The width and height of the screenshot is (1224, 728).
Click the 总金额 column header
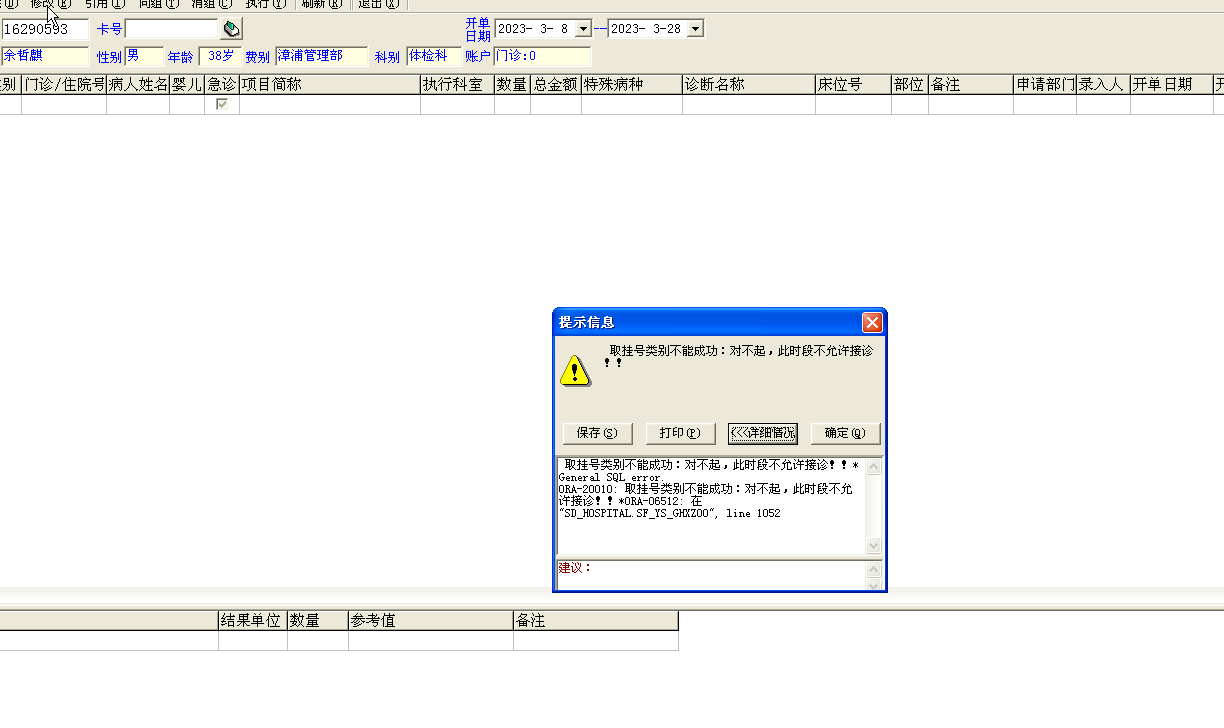point(556,85)
